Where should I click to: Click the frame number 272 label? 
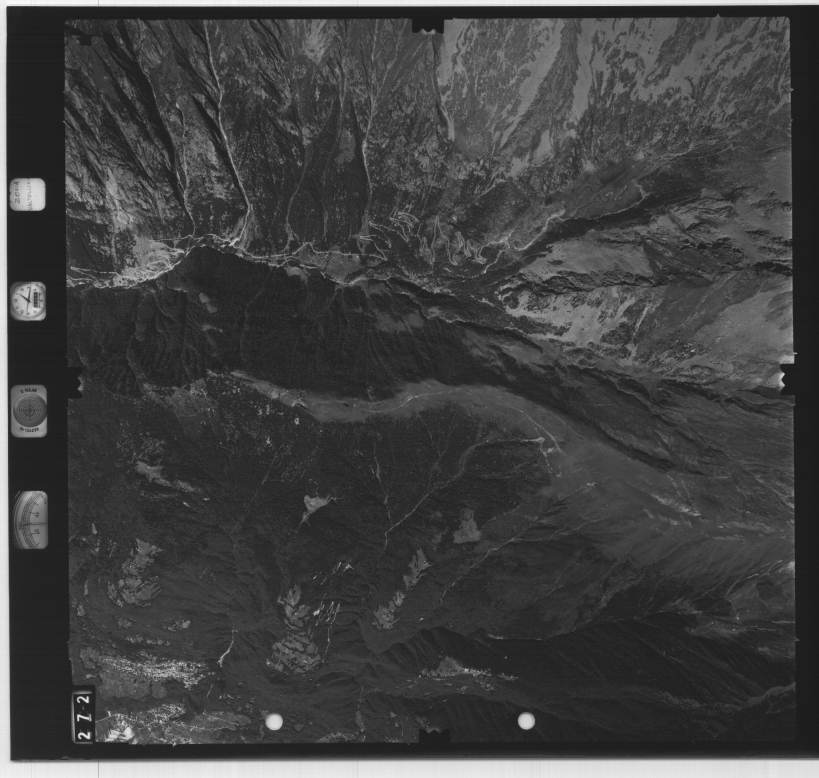[x=85, y=715]
